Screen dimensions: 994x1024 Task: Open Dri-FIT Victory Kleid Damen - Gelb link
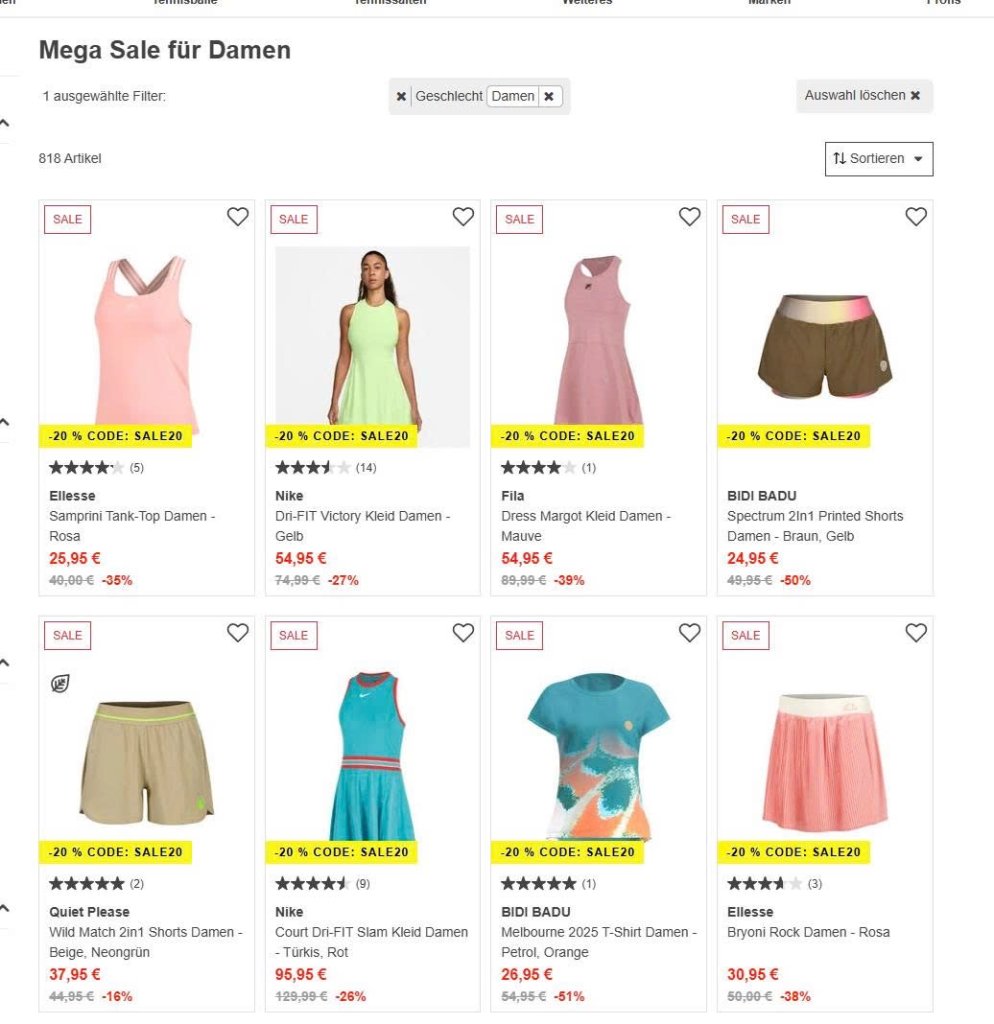362,526
